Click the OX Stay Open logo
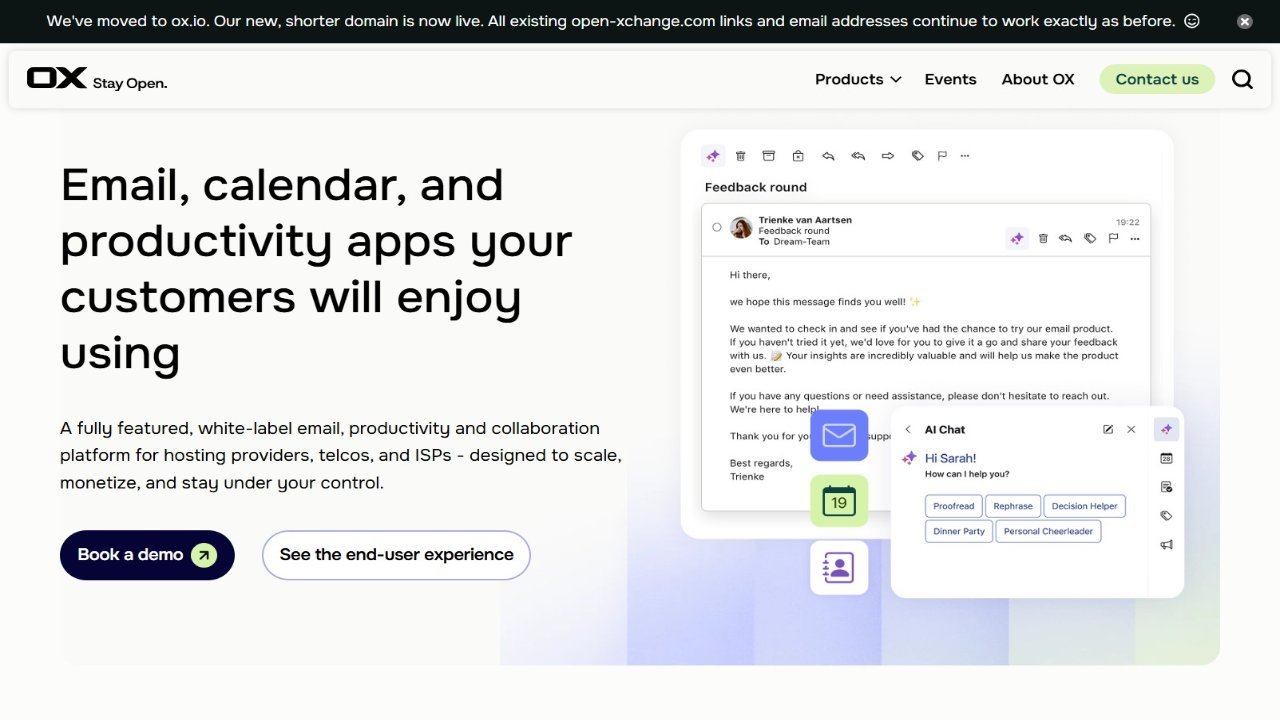 [x=97, y=79]
